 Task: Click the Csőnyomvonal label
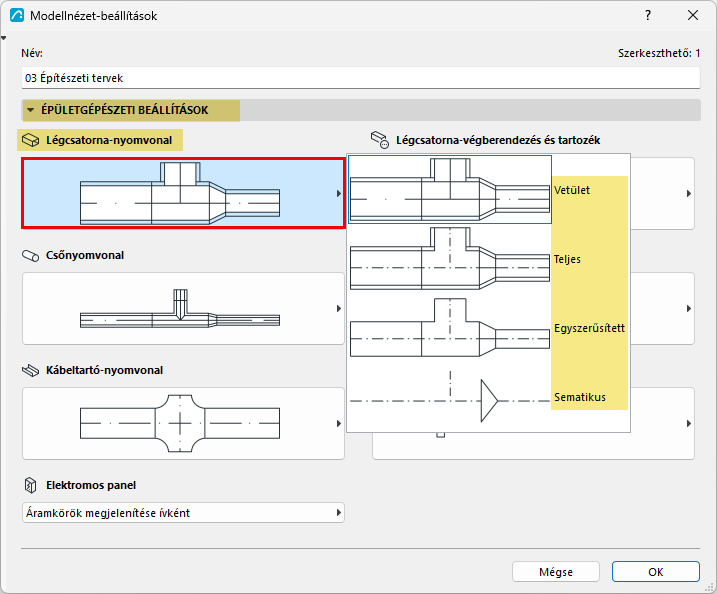[85, 255]
